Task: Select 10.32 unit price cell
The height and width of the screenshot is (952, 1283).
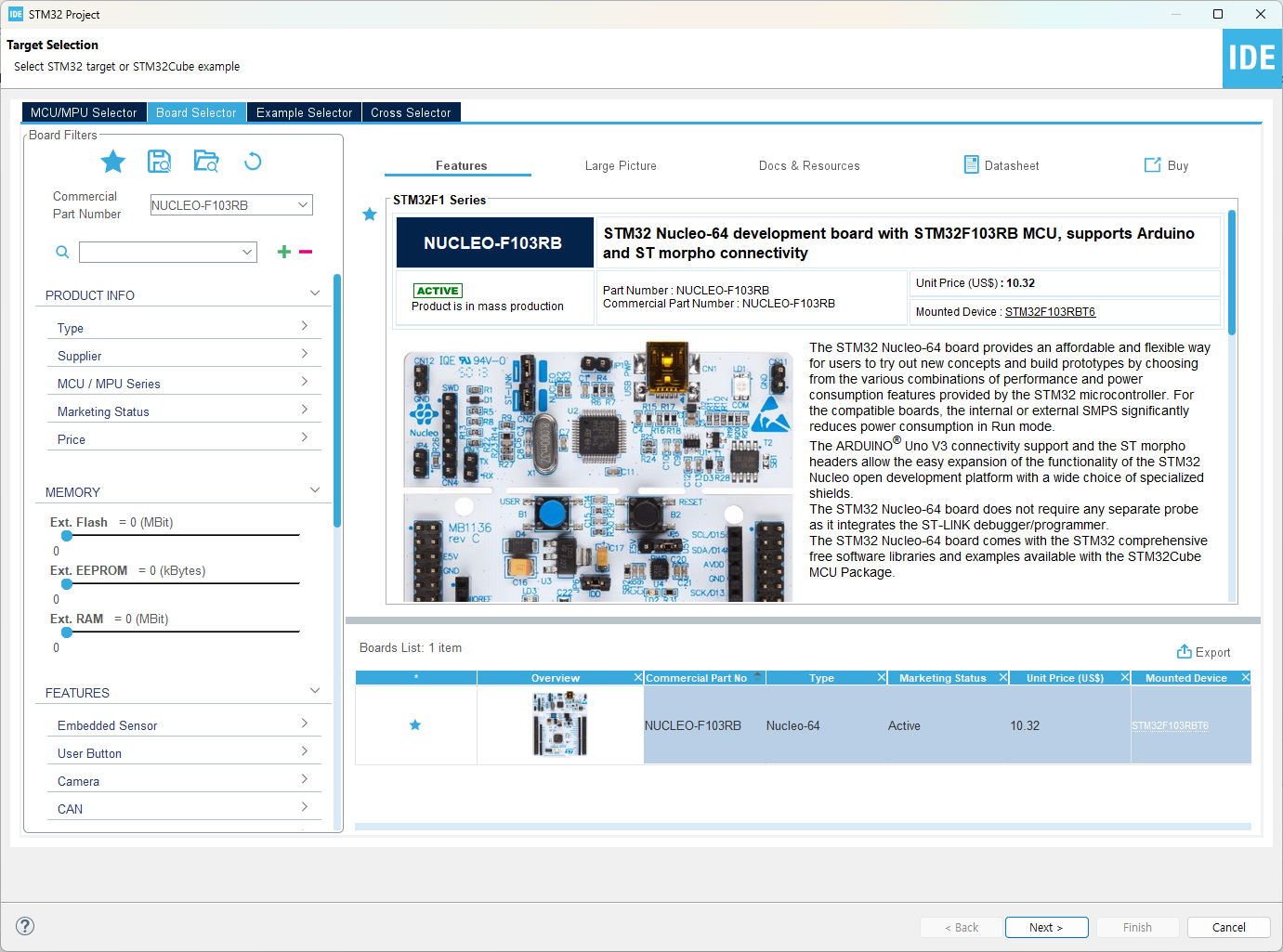Action: click(x=1069, y=725)
